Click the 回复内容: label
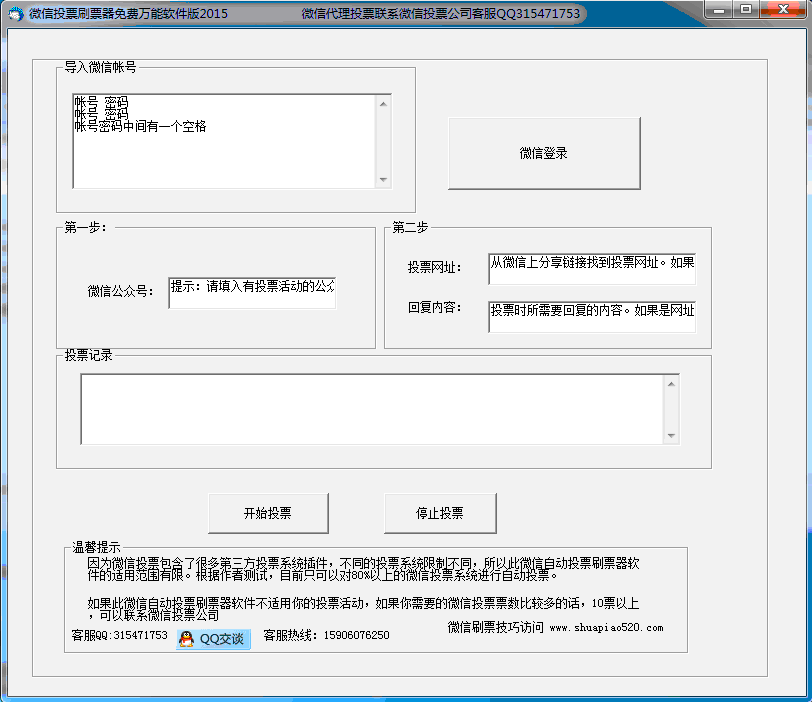The image size is (812, 702). click(434, 308)
